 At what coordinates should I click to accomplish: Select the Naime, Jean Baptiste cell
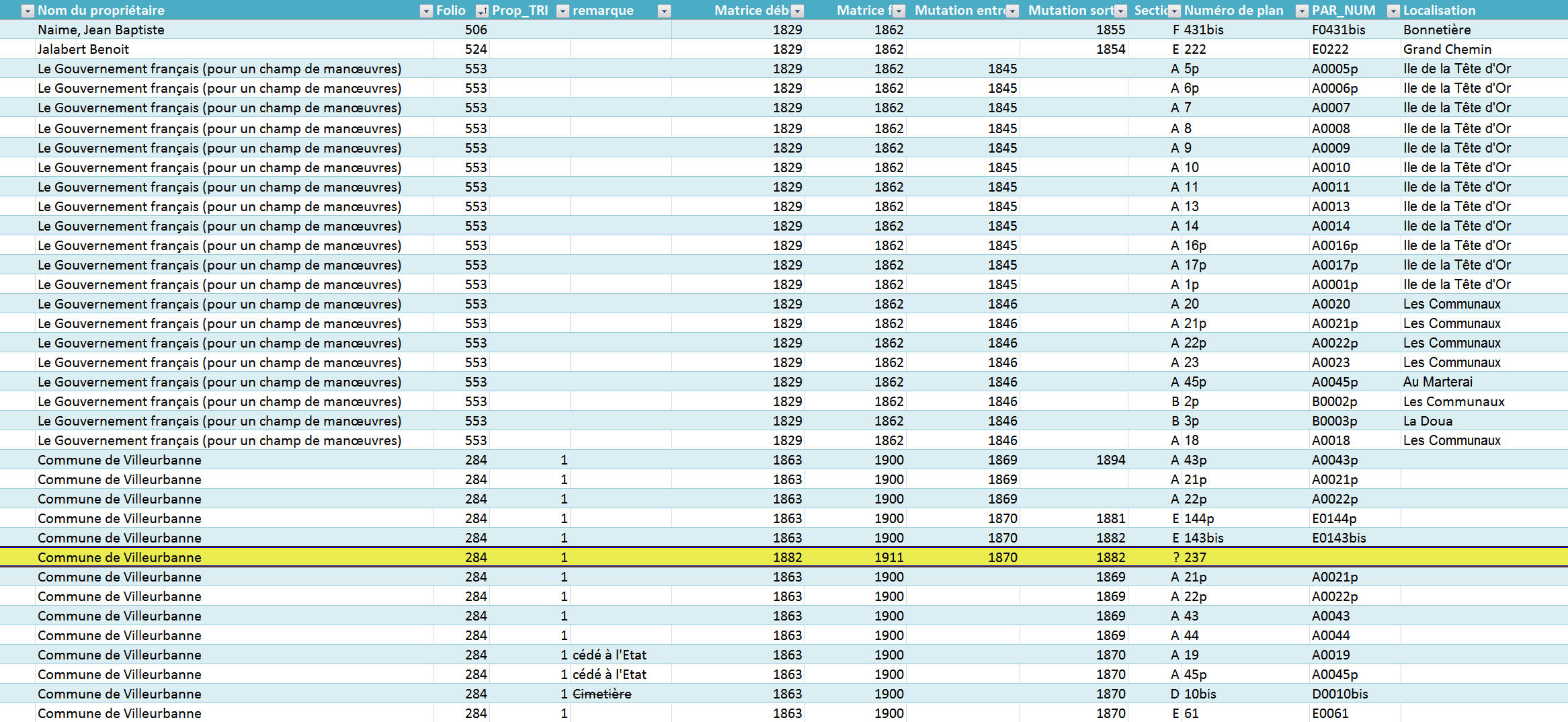[101, 30]
